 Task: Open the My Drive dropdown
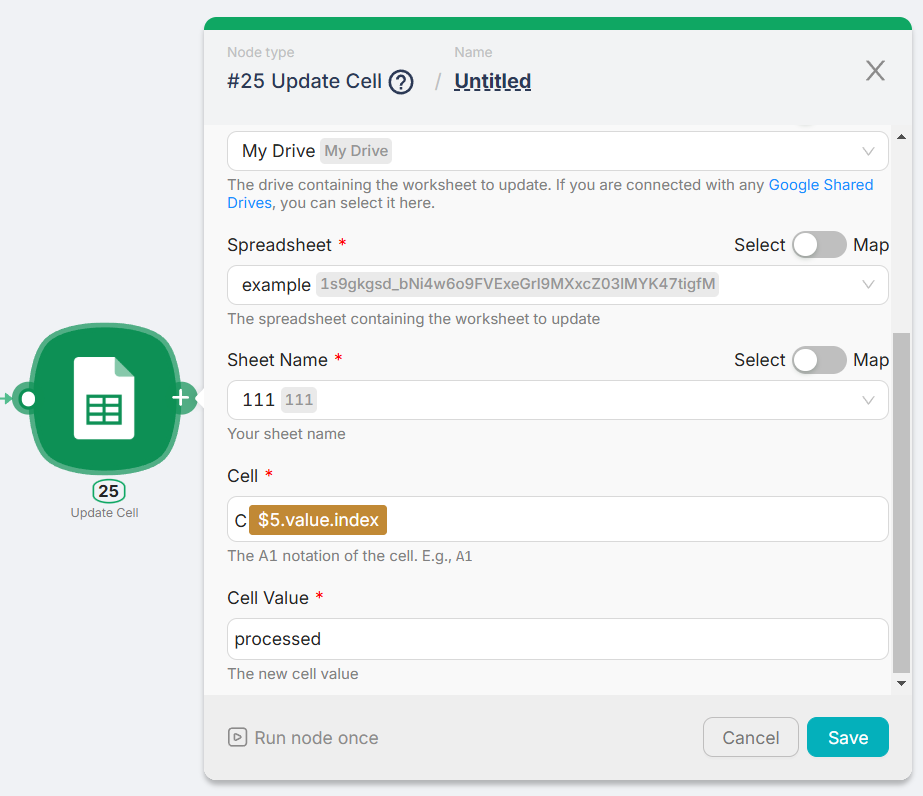coord(557,151)
